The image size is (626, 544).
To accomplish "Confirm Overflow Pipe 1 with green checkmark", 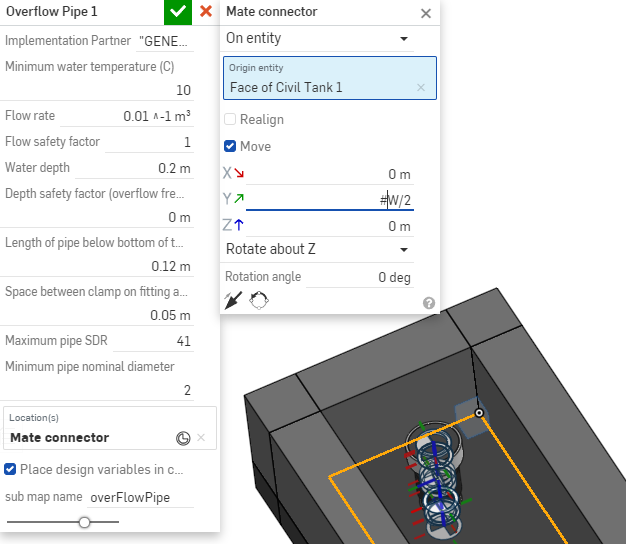I will 178,12.
